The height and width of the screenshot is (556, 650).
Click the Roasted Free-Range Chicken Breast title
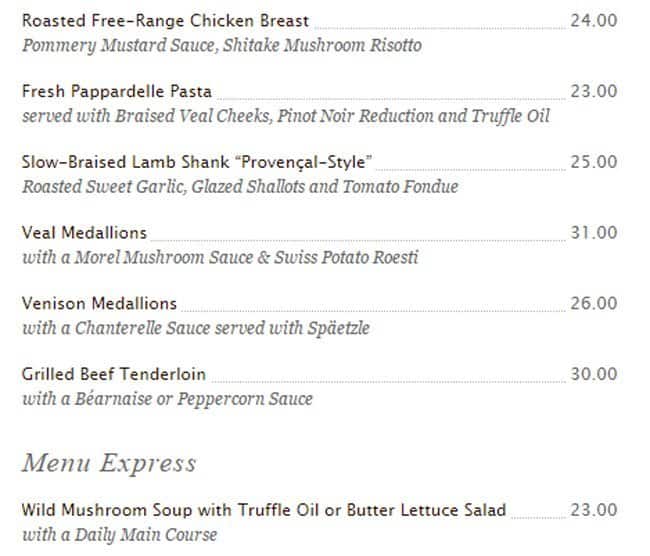[165, 21]
